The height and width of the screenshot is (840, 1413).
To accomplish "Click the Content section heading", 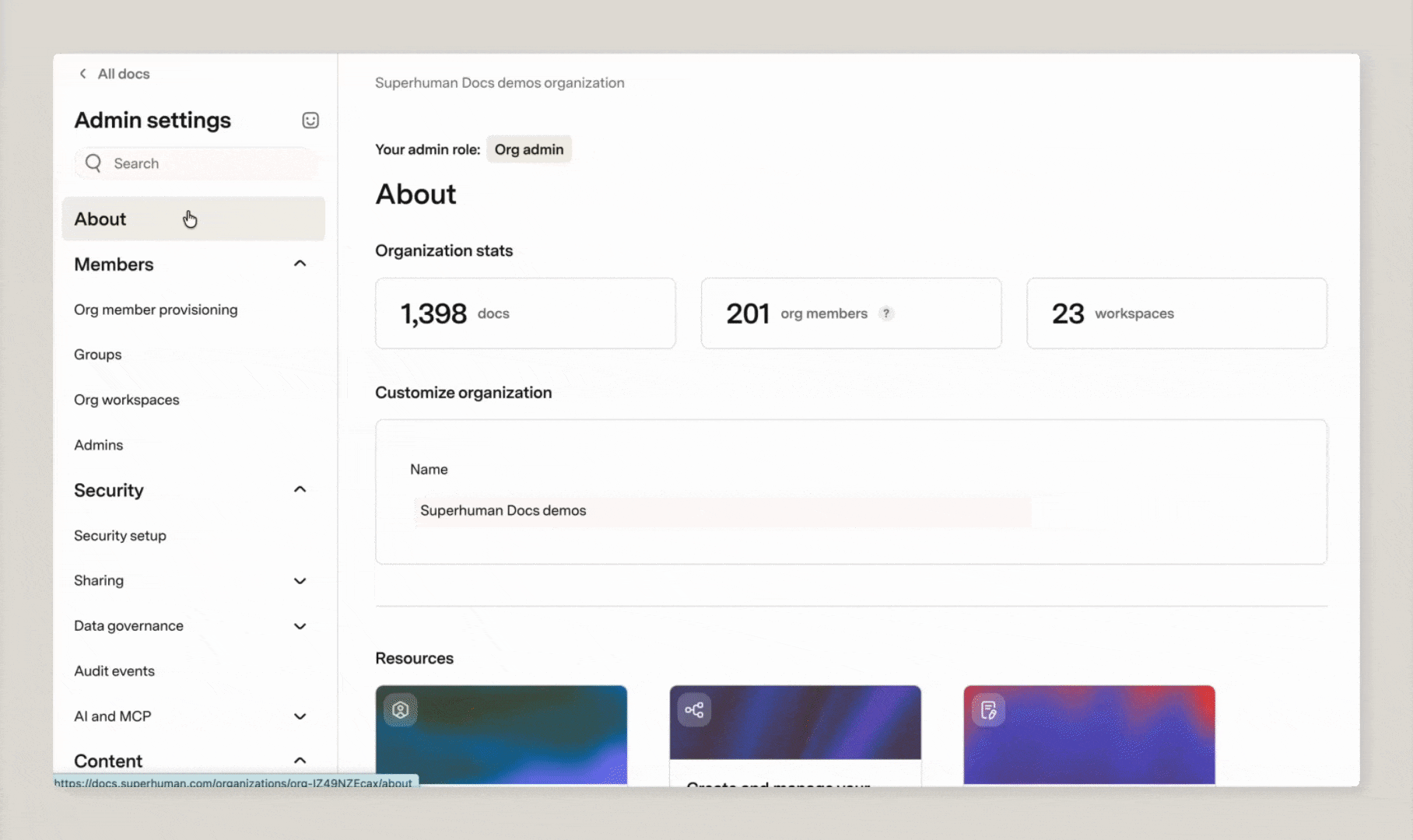I will point(108,761).
